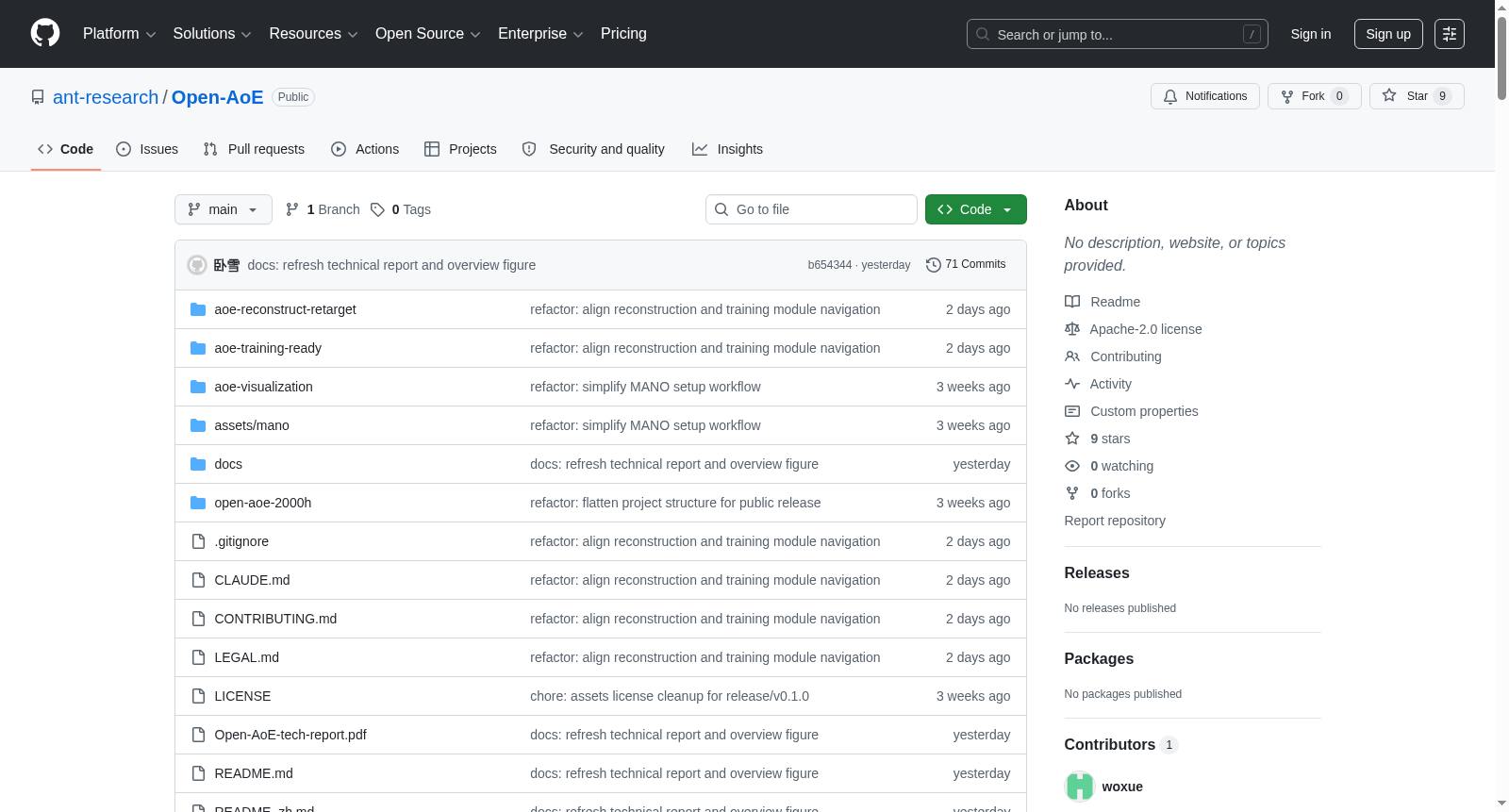
Task: Click the fork icon beside 0 forks
Action: point(1072,493)
